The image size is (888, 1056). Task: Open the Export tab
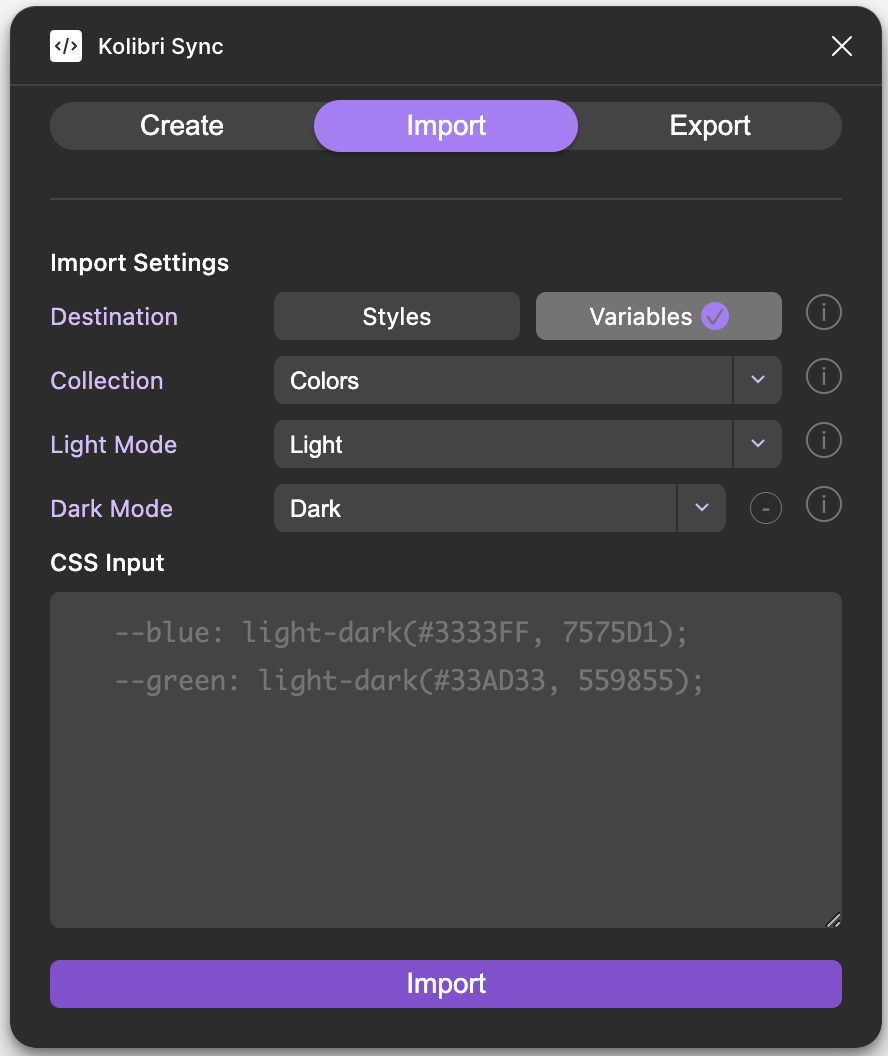pyautogui.click(x=710, y=126)
